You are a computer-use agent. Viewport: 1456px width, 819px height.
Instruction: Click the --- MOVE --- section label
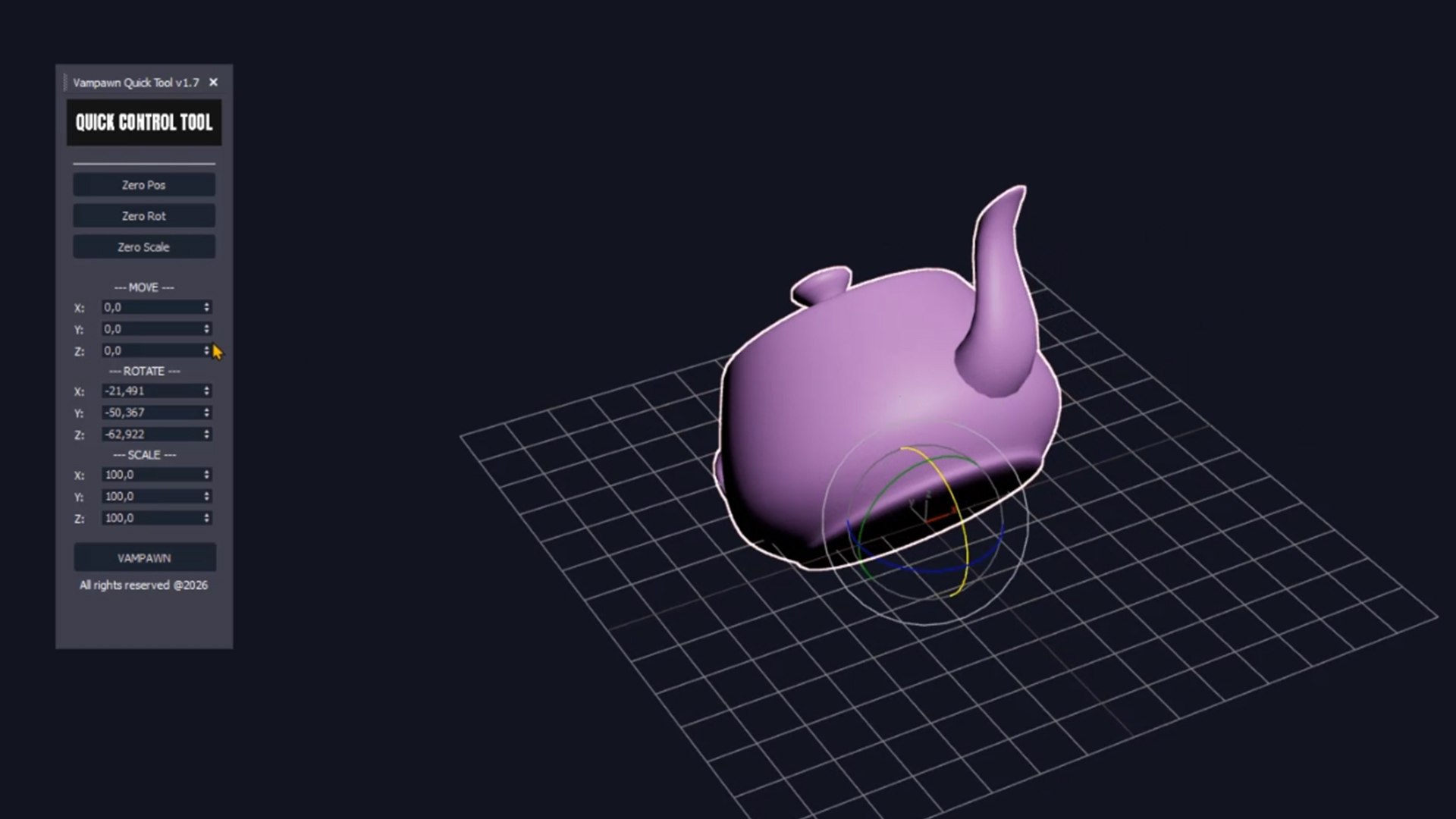click(x=144, y=287)
